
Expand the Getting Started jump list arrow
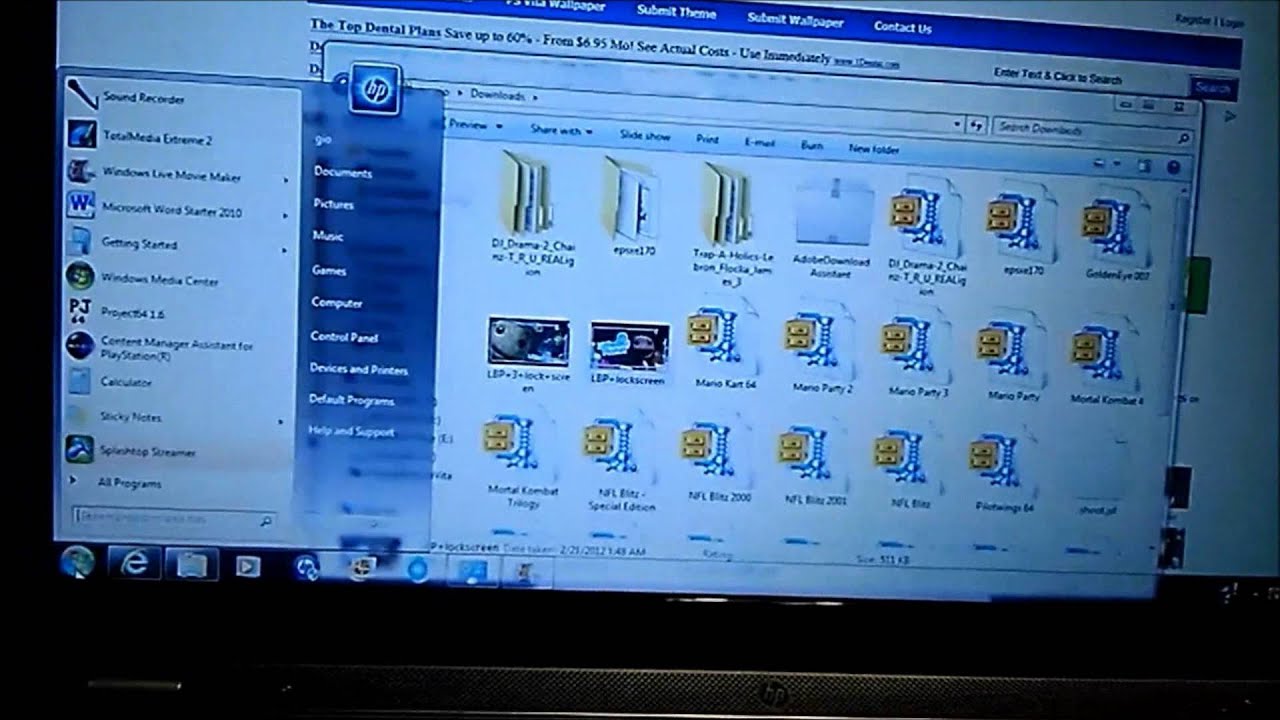coord(283,250)
